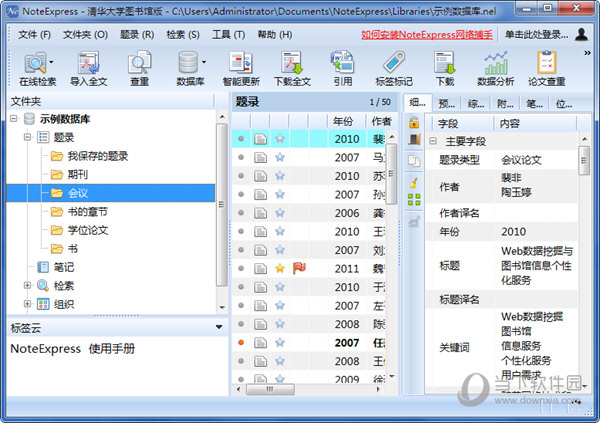Image resolution: width=600 pixels, height=423 pixels.
Task: Click the broom clean icon in detail sidebar
Action: (x=414, y=183)
